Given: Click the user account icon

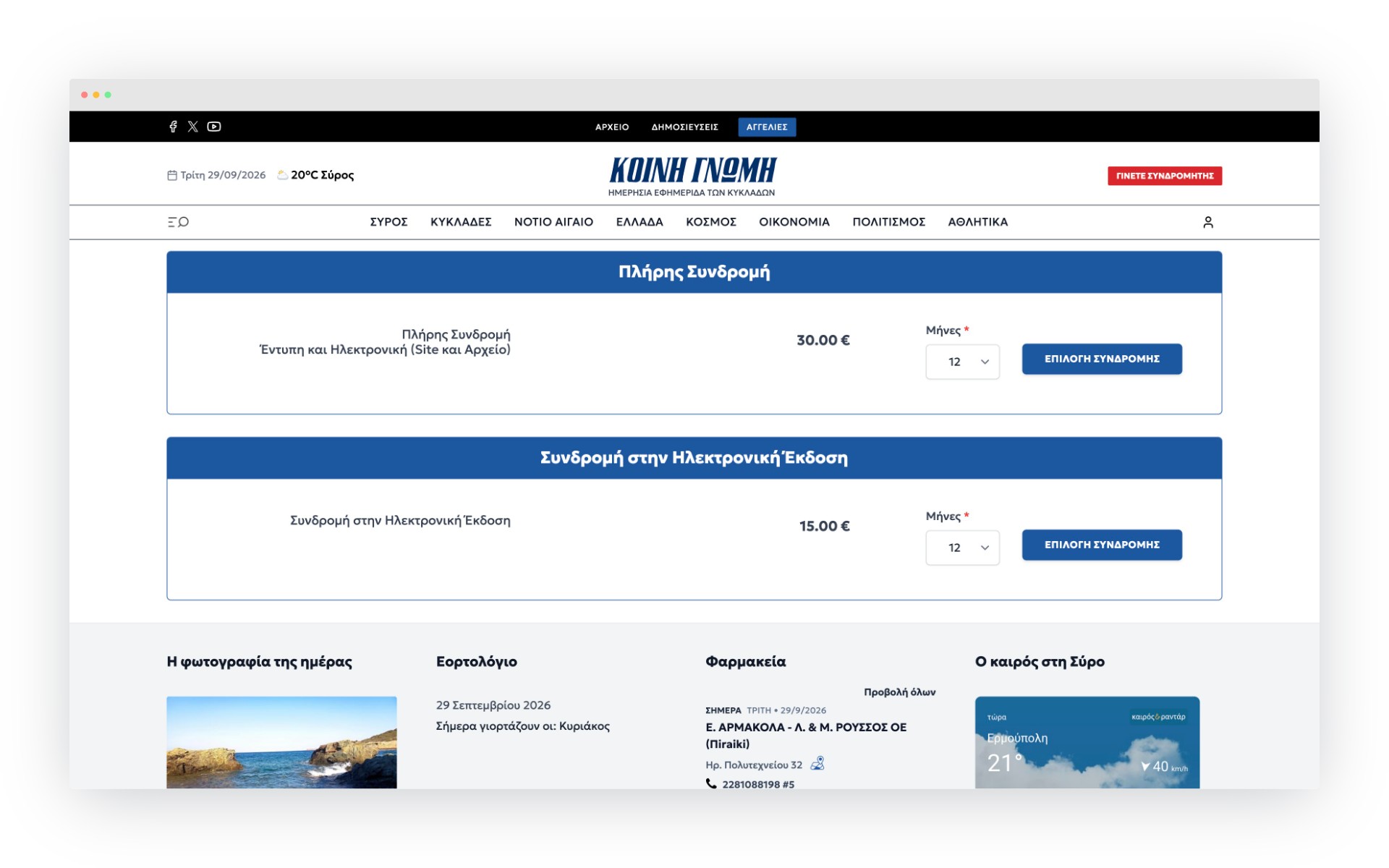Looking at the screenshot, I should click(x=1207, y=222).
